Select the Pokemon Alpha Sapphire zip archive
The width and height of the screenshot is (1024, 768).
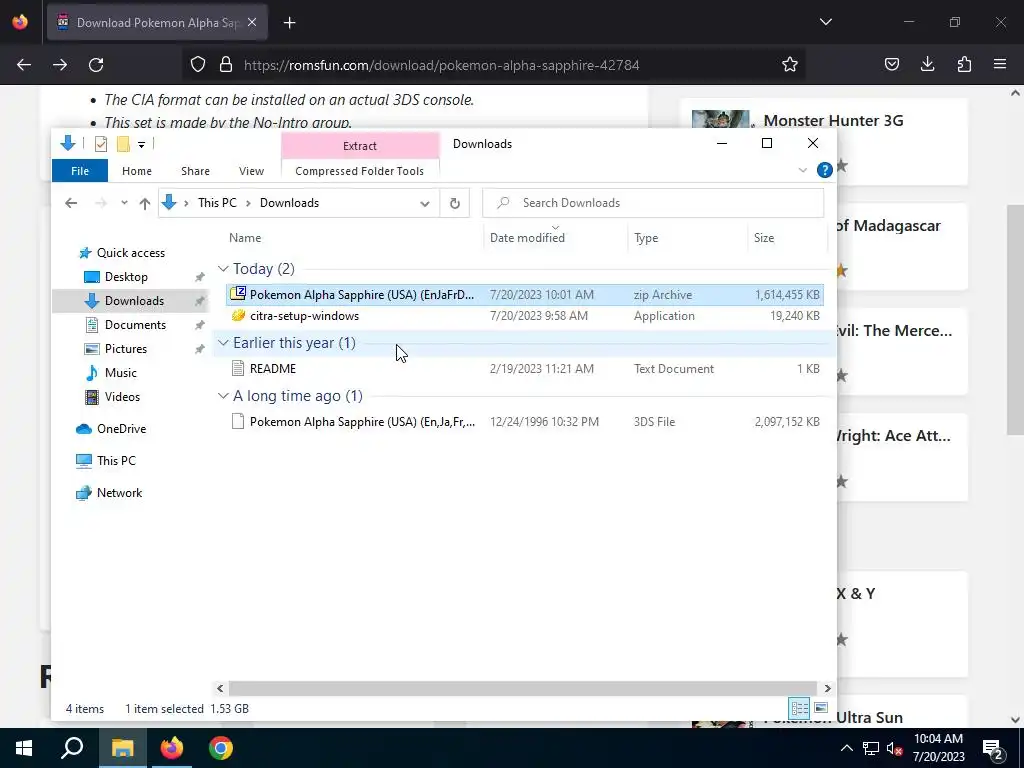524,295
